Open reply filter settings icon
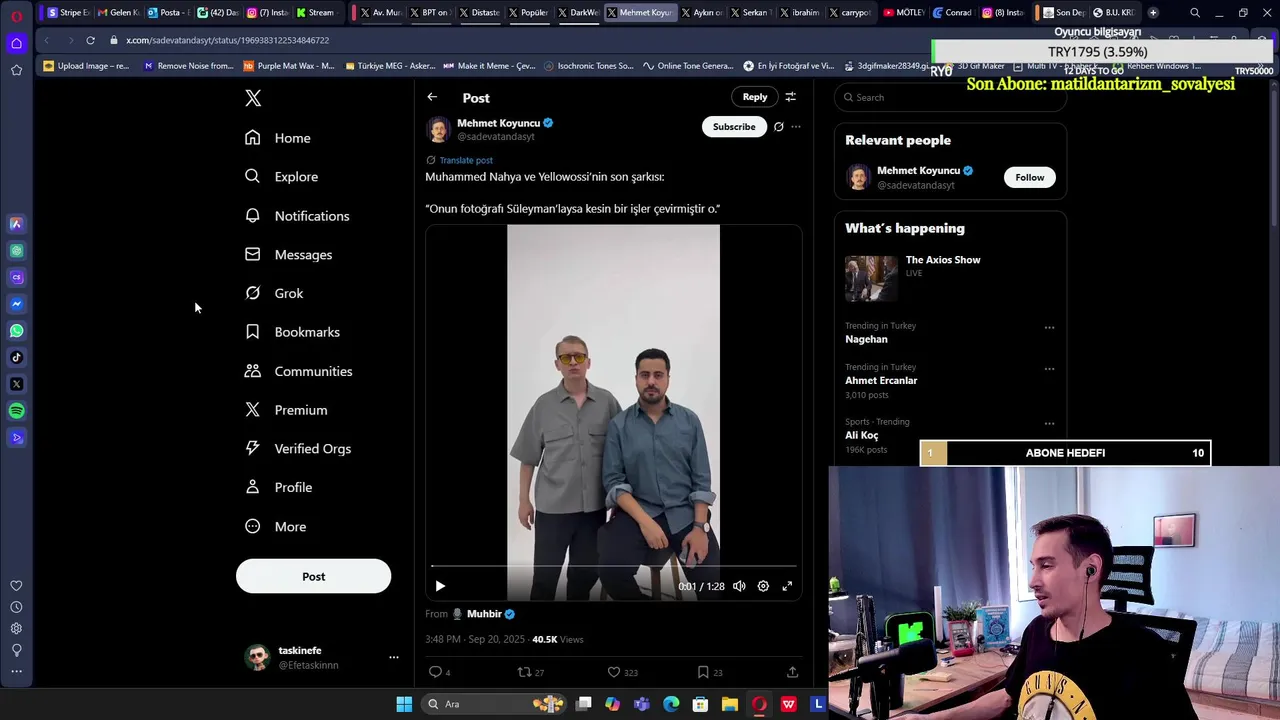 pyautogui.click(x=790, y=97)
